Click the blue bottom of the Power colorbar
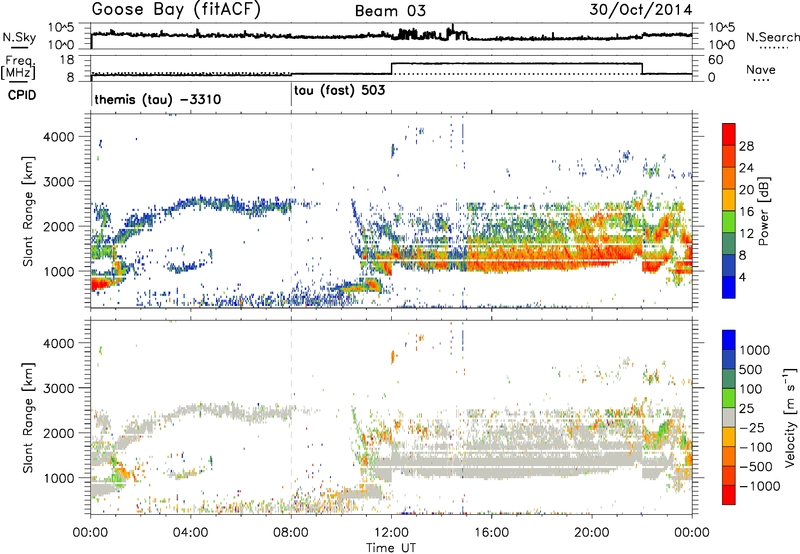Viewport: 800px width, 554px height. click(729, 287)
